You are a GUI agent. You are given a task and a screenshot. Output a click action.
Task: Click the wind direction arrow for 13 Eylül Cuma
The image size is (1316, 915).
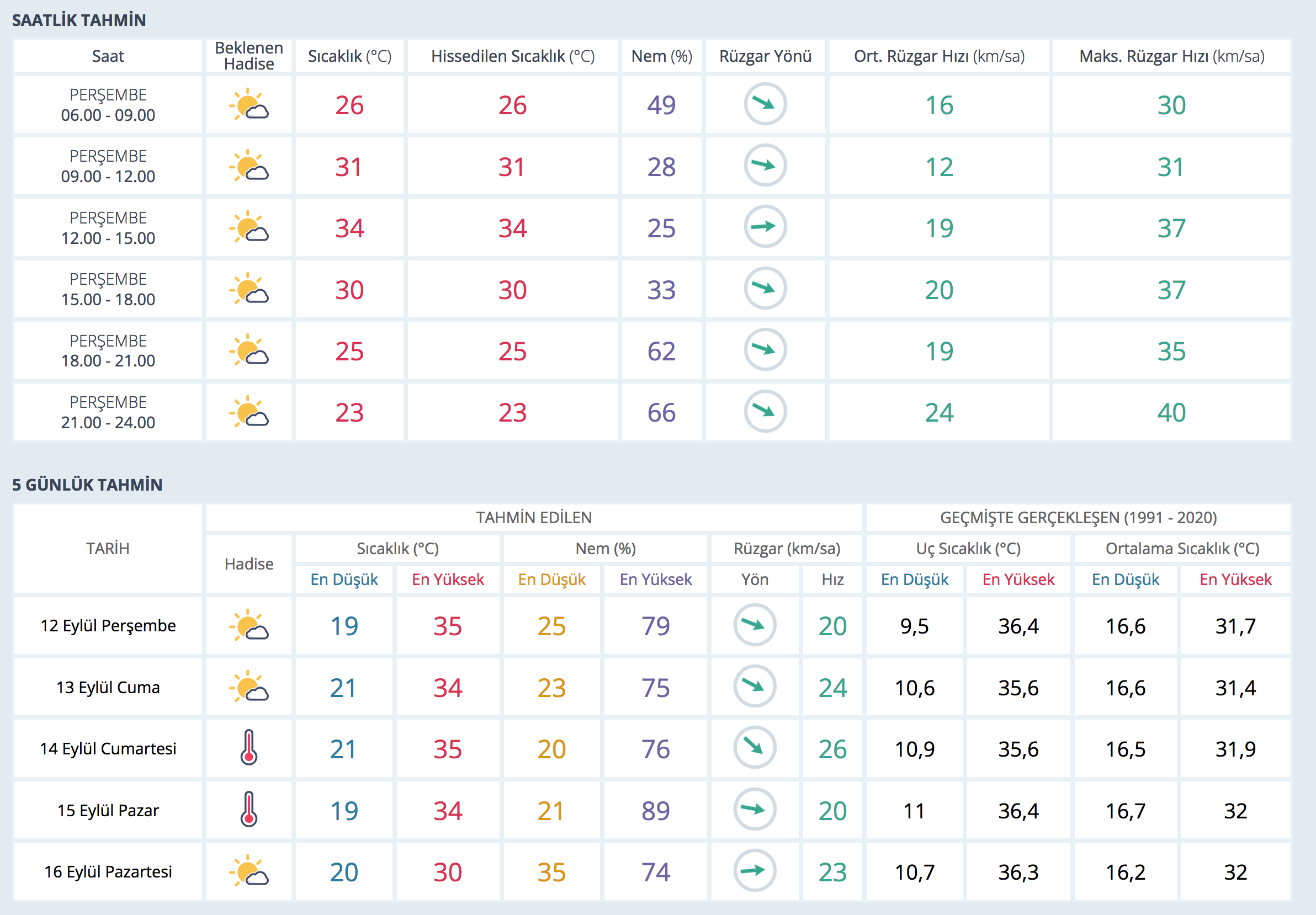(754, 687)
